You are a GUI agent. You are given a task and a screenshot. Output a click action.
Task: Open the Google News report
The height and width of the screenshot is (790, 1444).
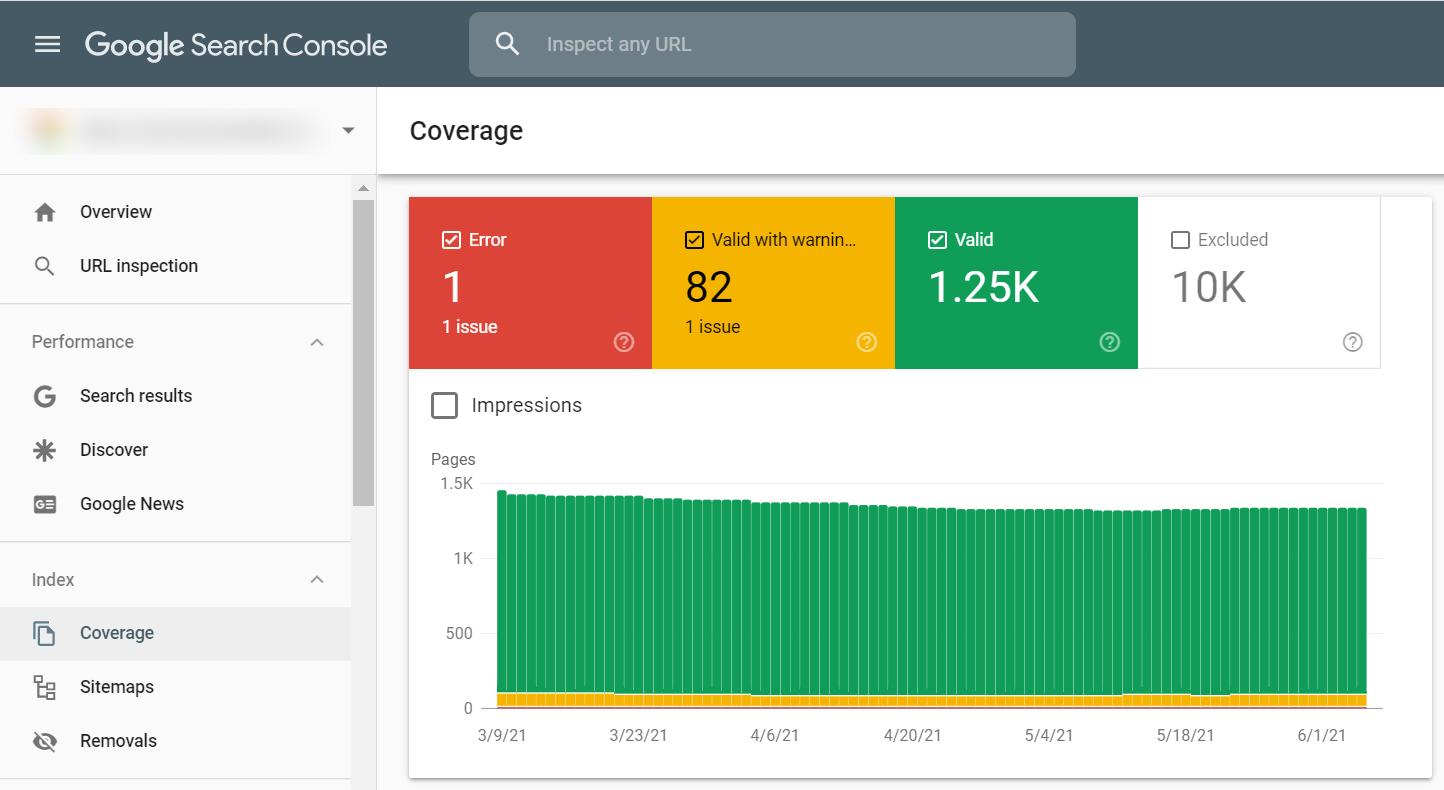point(175,504)
